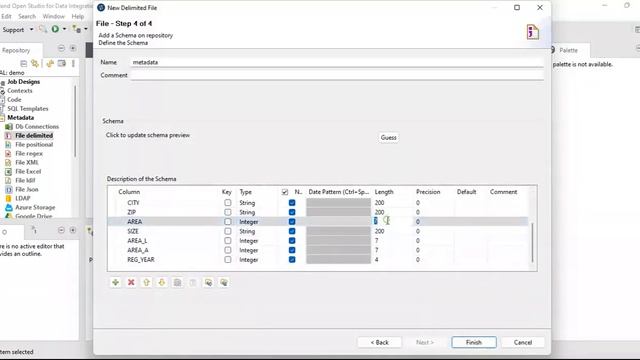Image resolution: width=640 pixels, height=360 pixels.
Task: Uncheck Nullable for SIZE row
Action: [x=292, y=231]
